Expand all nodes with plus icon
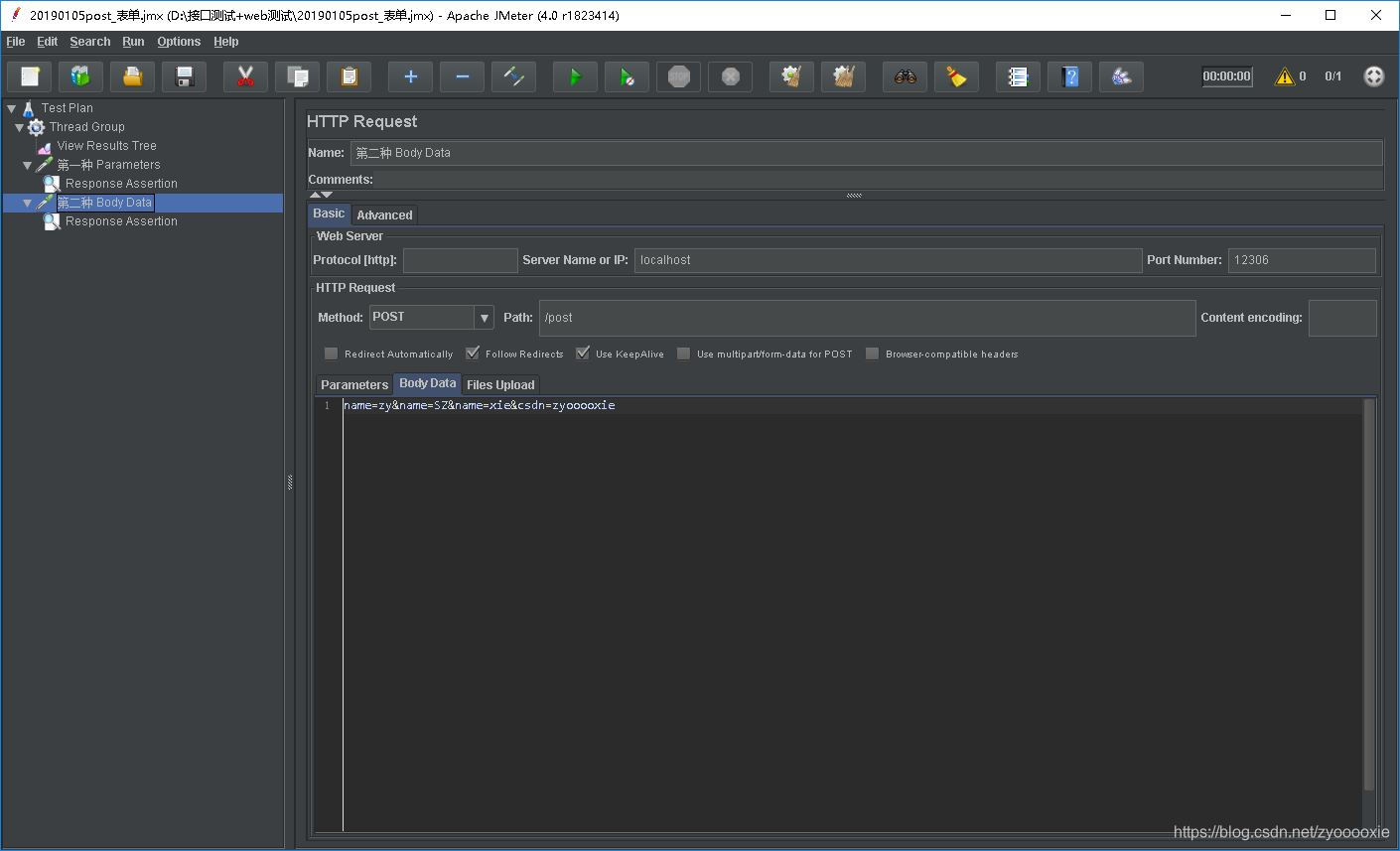1400x851 pixels. [410, 76]
